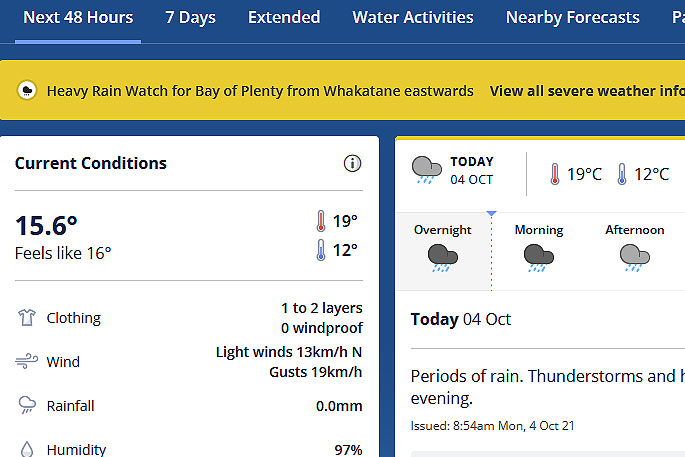Screen dimensions: 685x457
Task: Select the Morning rain cloud icon
Action: point(539,258)
